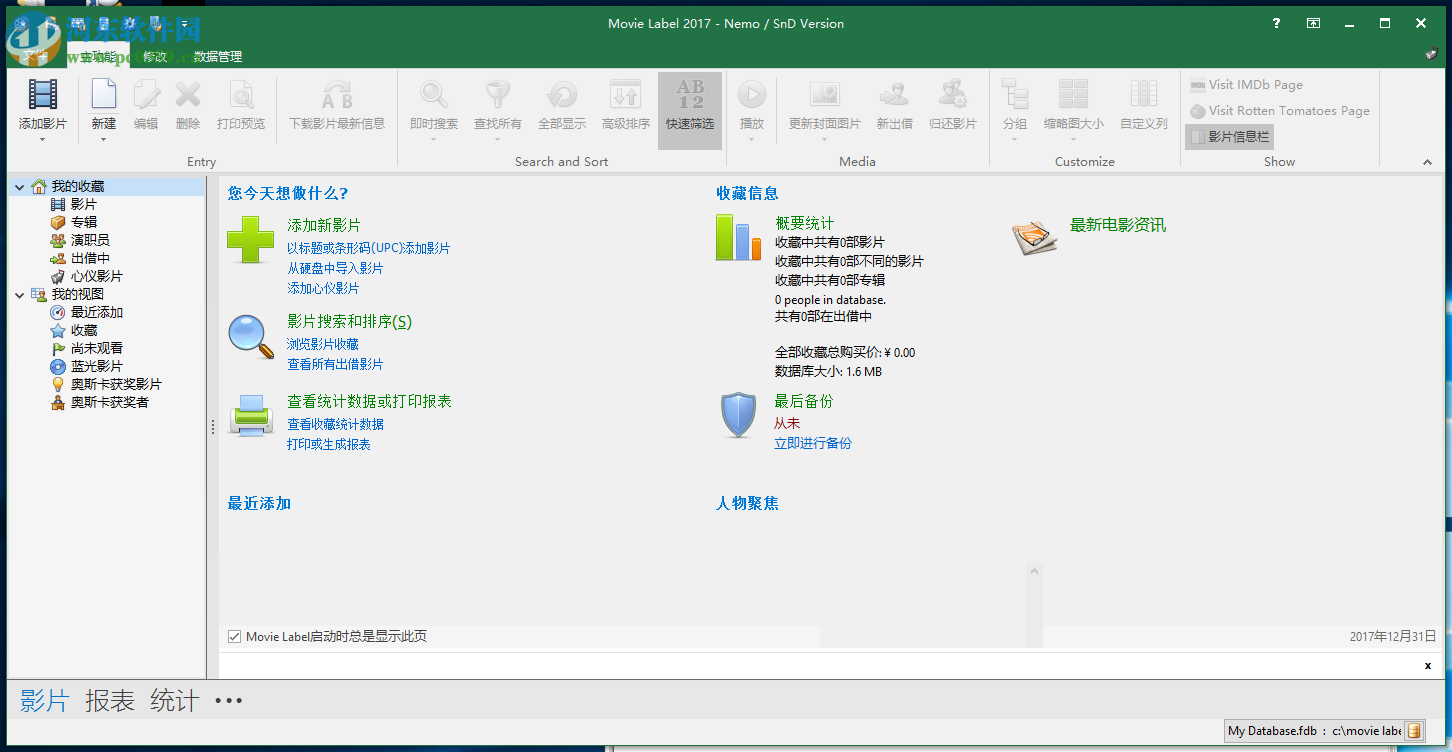The width and height of the screenshot is (1452, 752).
Task: Click the 自定义列 customize columns icon
Action: [x=1144, y=94]
